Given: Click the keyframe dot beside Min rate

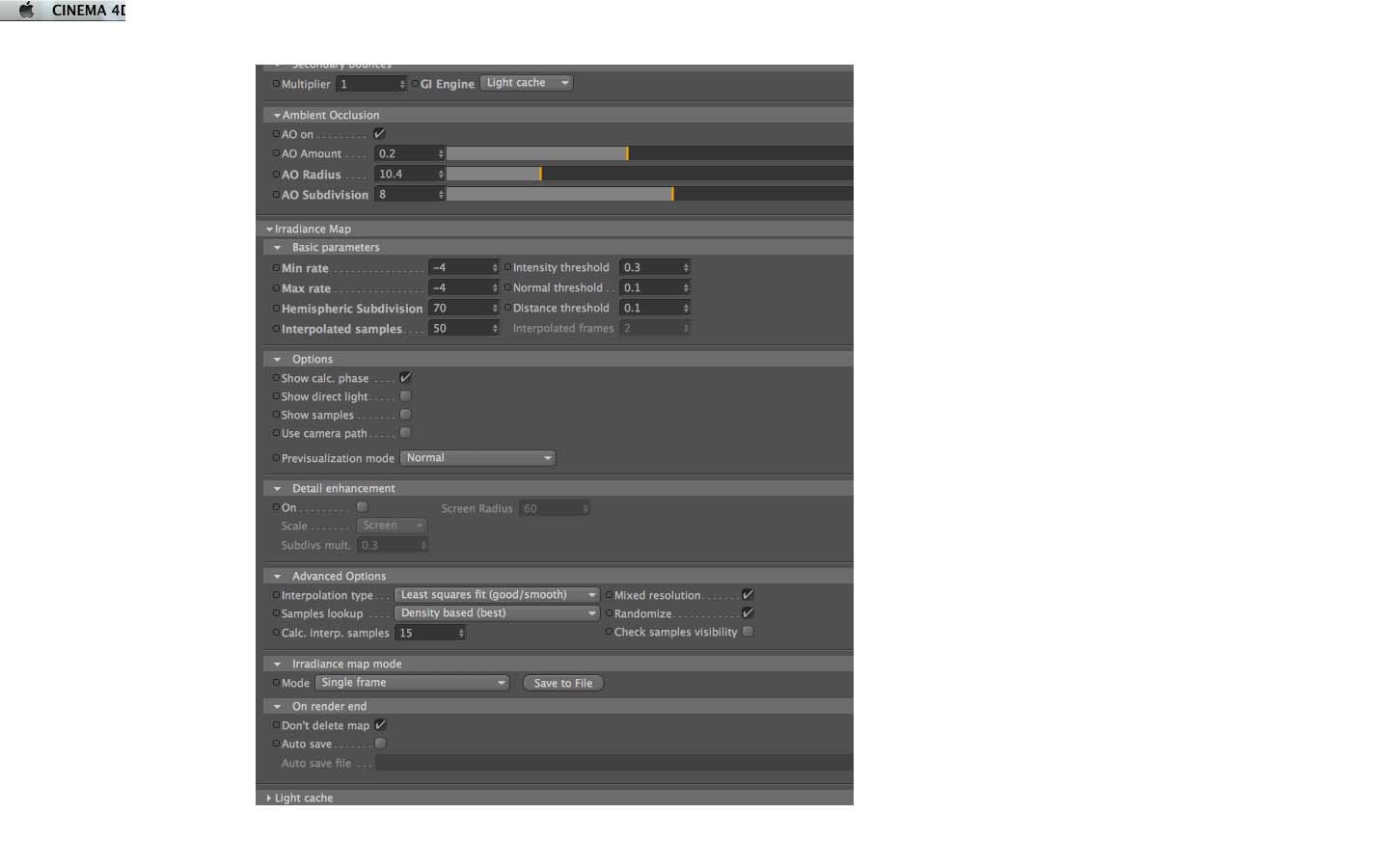Looking at the screenshot, I should click(x=276, y=268).
